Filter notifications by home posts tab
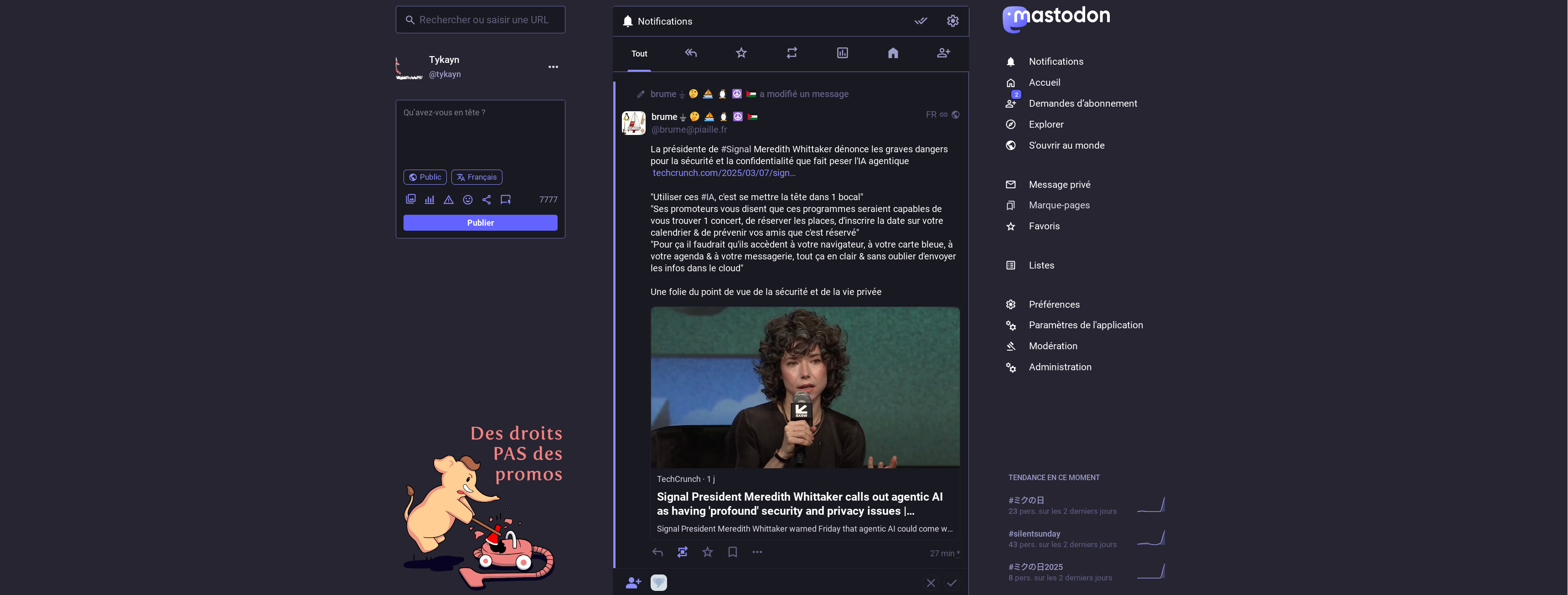This screenshot has height=595, width=1568. [x=892, y=53]
